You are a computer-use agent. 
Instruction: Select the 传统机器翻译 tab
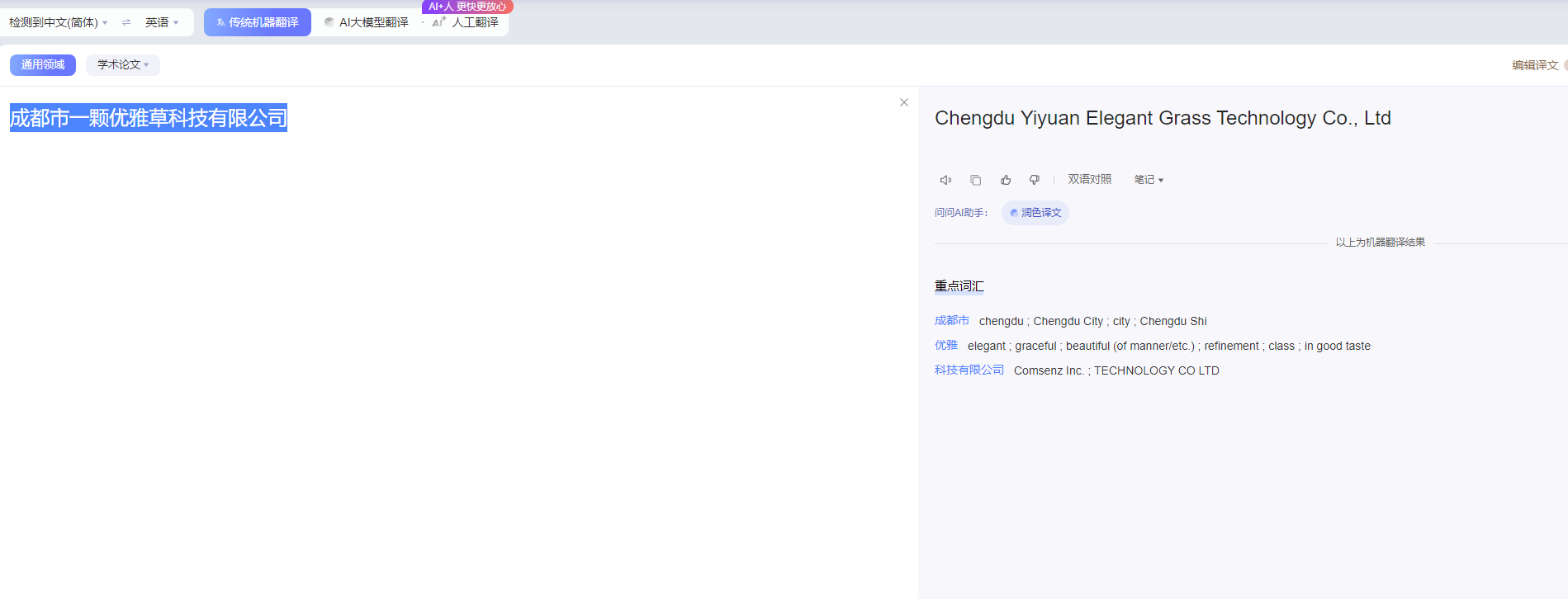click(258, 22)
